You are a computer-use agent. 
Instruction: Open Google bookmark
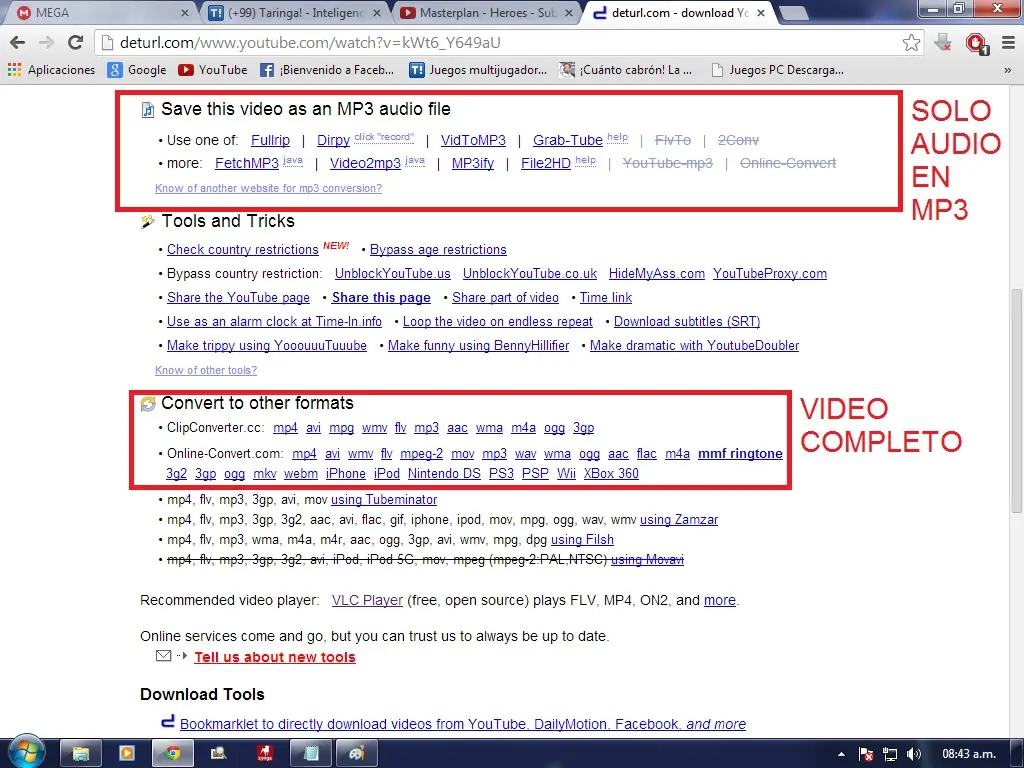point(137,70)
